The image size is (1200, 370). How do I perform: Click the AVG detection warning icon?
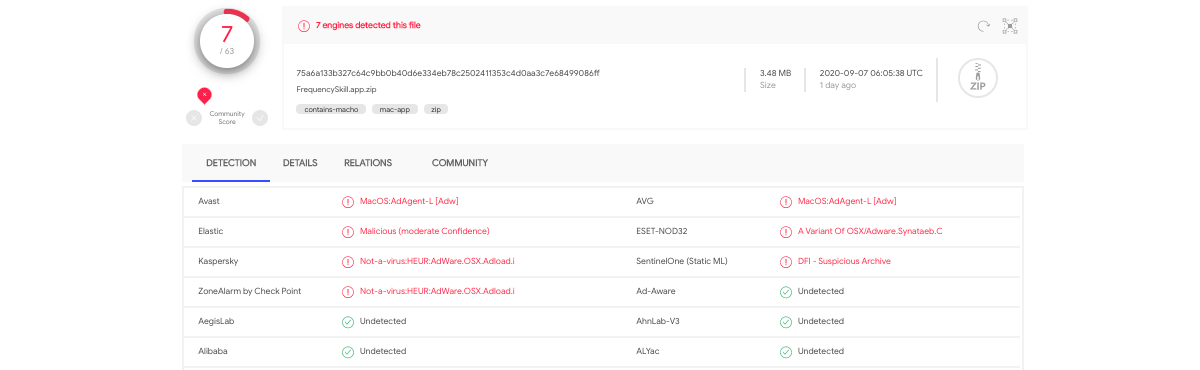pos(786,201)
